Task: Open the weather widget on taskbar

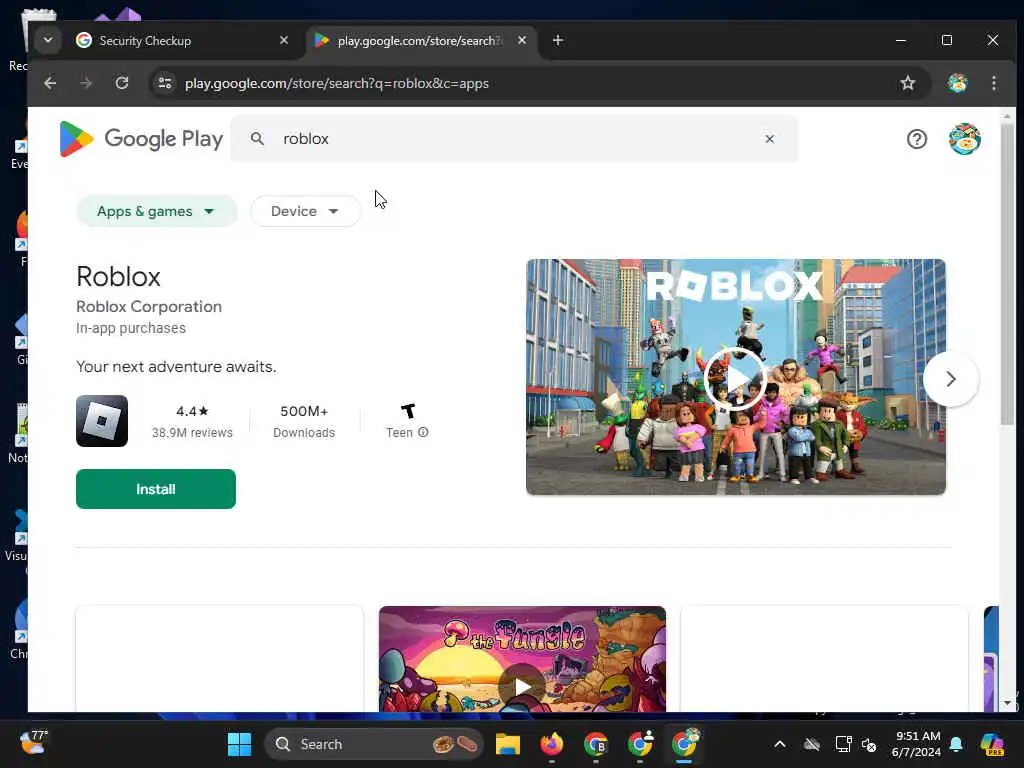Action: [33, 743]
